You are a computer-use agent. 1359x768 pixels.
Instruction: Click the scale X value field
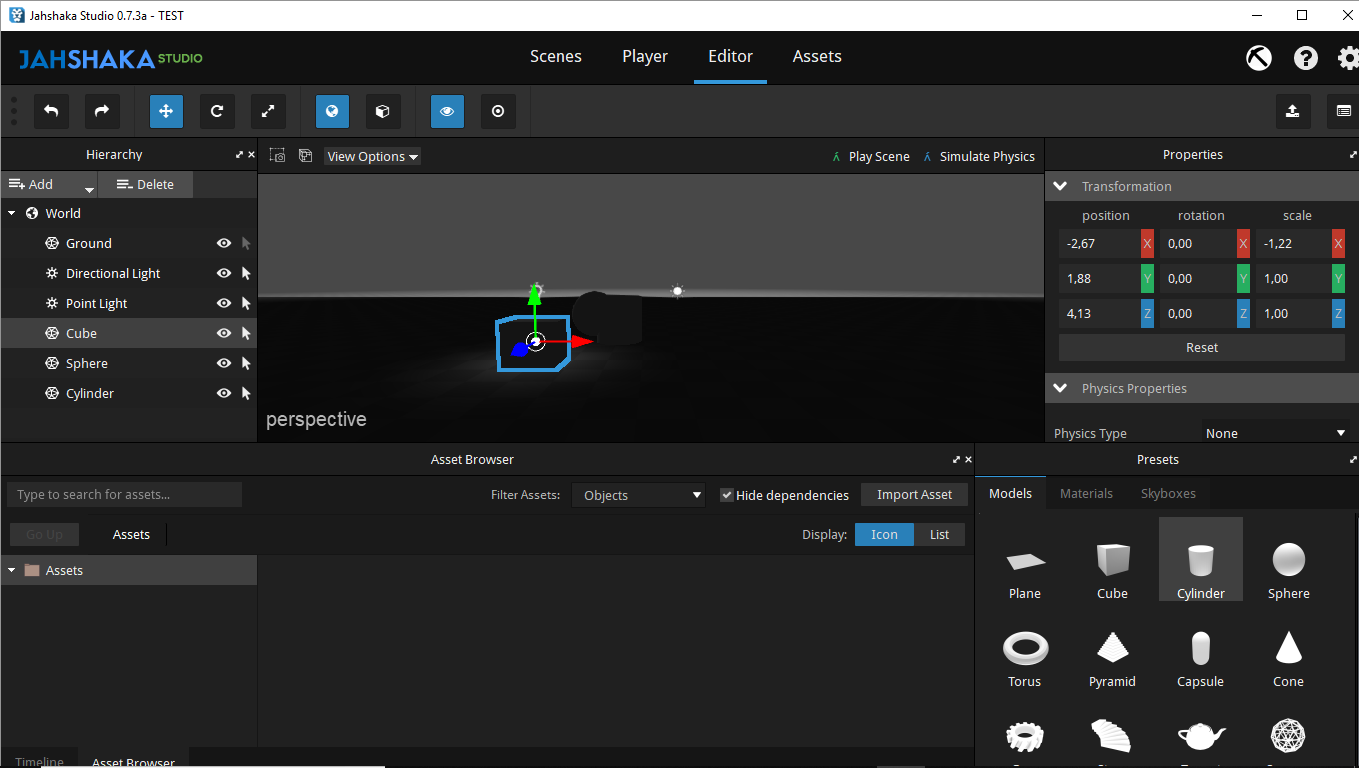point(1294,243)
